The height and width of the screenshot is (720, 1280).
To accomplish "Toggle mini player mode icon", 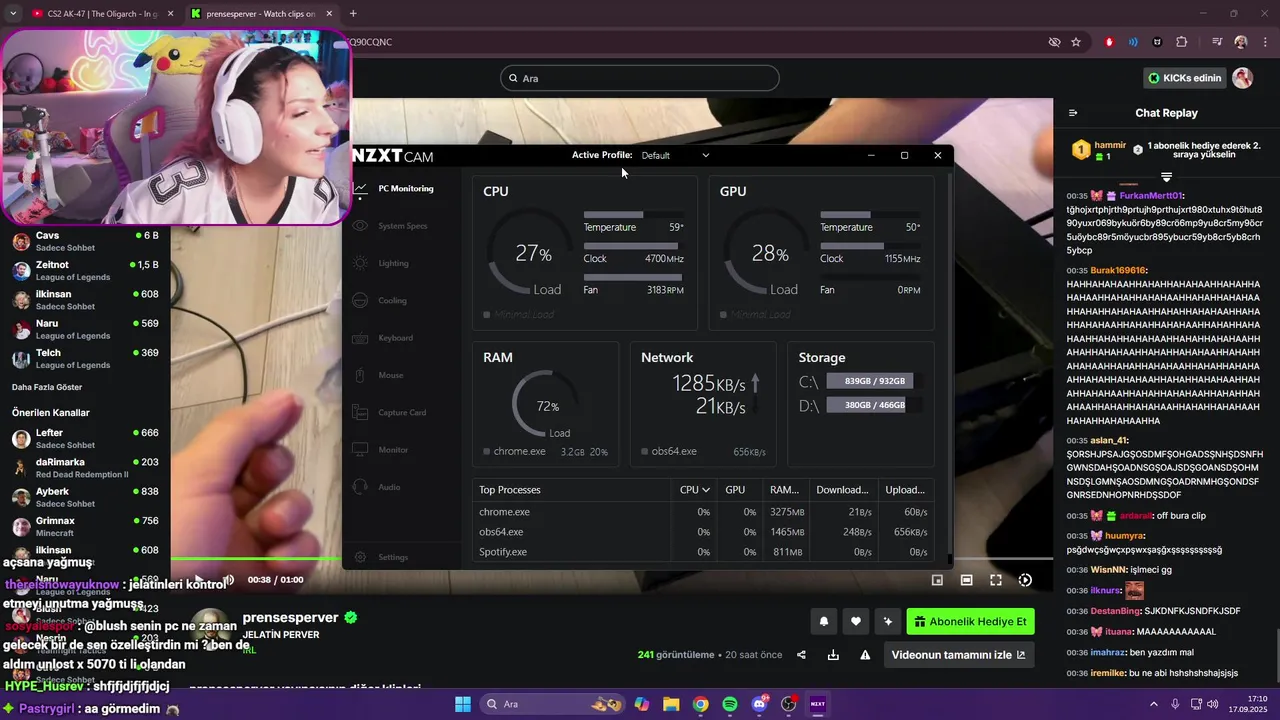I will (x=937, y=580).
